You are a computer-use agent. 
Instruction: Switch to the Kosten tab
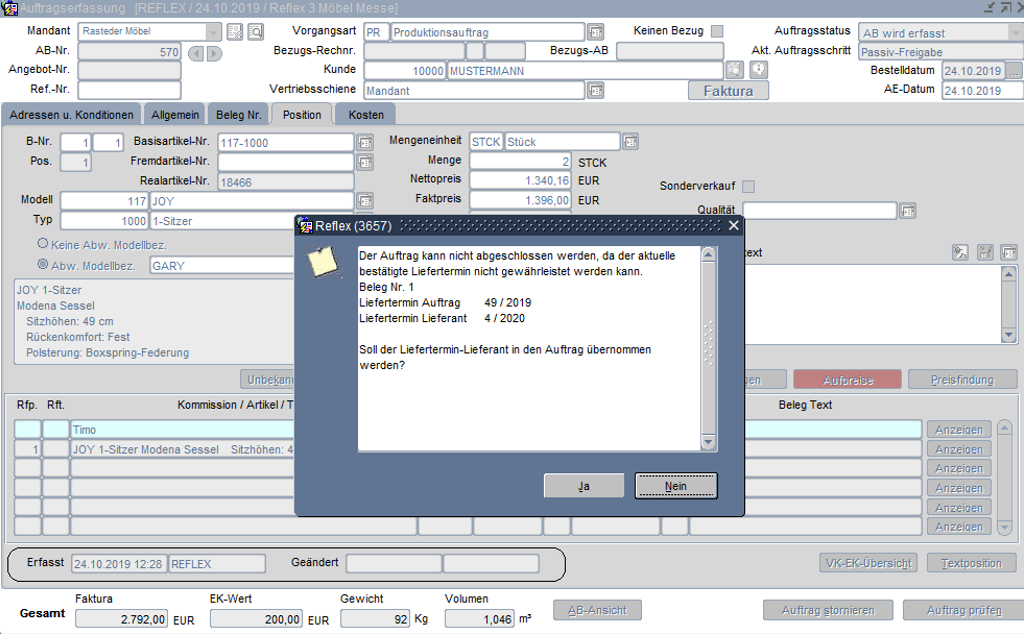pyautogui.click(x=365, y=114)
